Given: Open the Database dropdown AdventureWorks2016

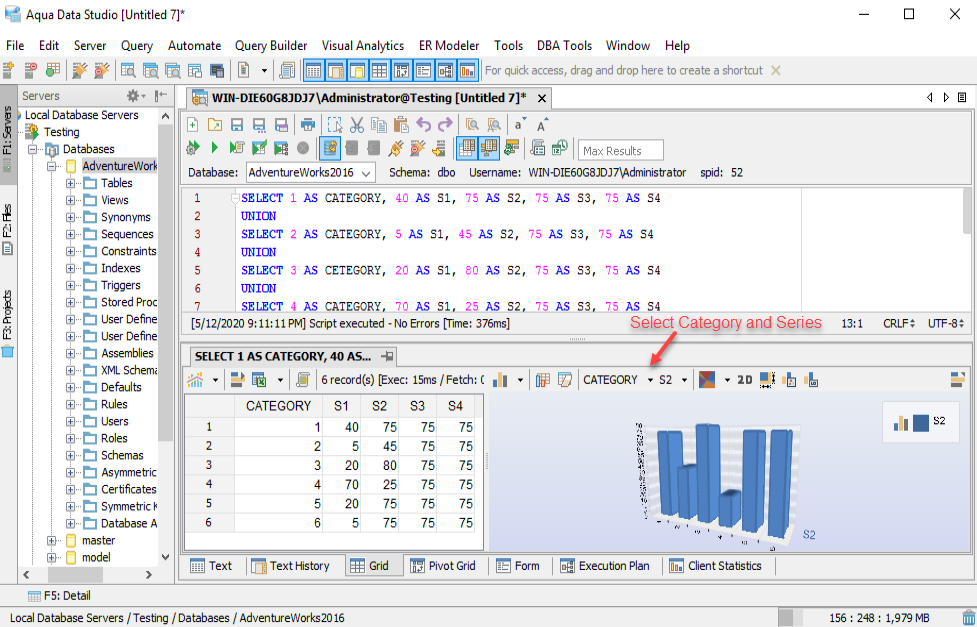Looking at the screenshot, I should (x=310, y=172).
